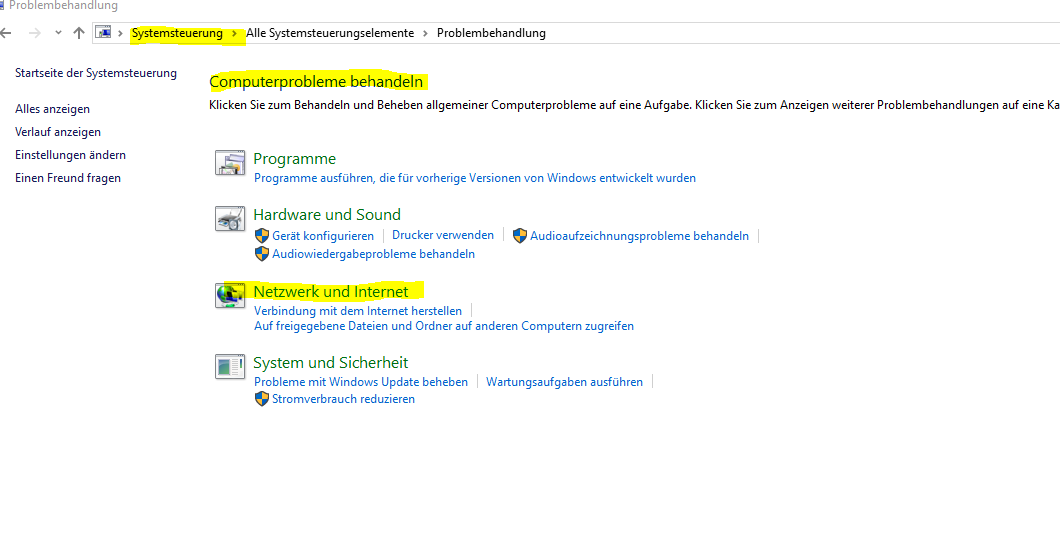
Task: Open the Netzwerk und Internet heading
Action: pyautogui.click(x=331, y=292)
